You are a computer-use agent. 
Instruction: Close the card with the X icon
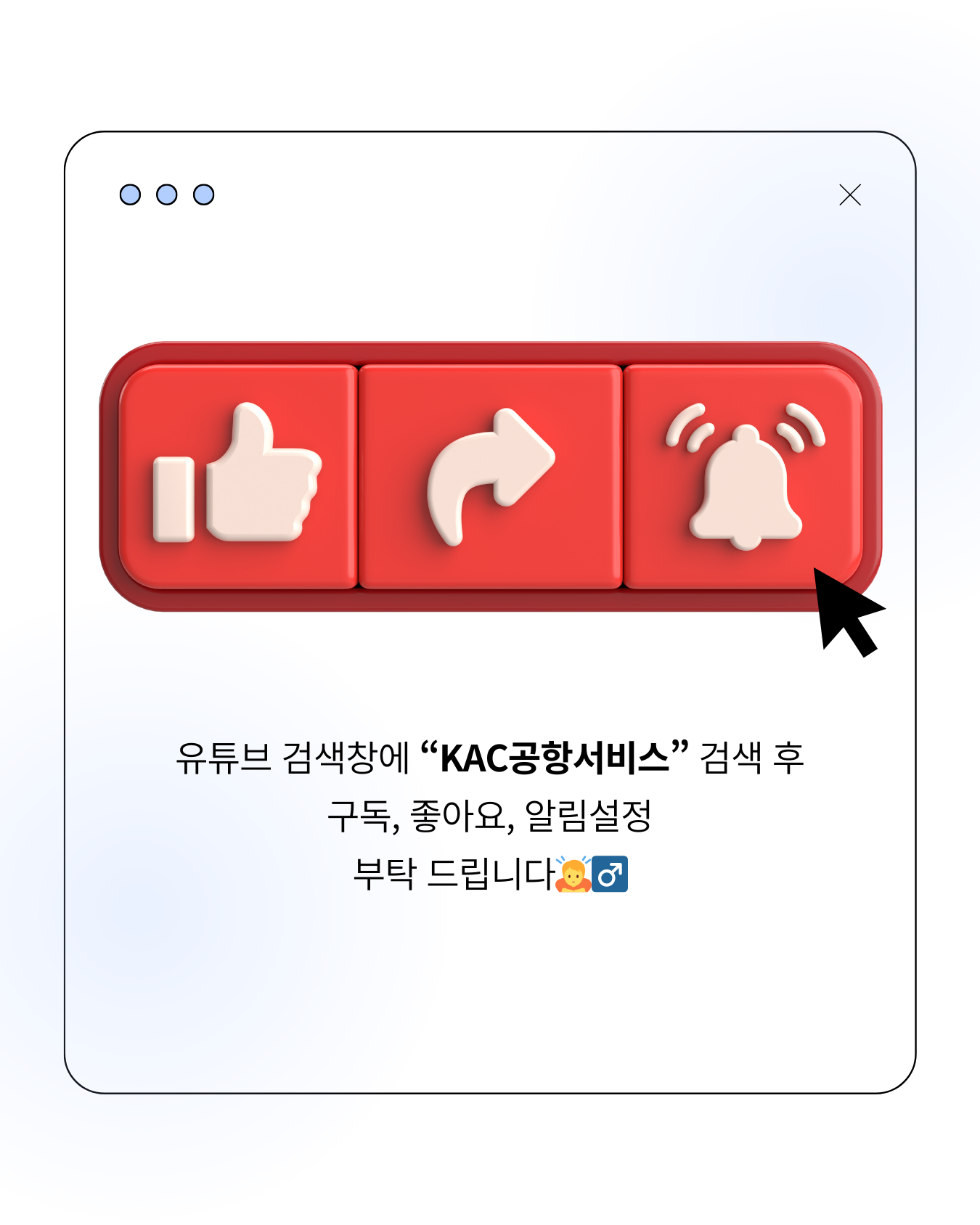click(849, 194)
